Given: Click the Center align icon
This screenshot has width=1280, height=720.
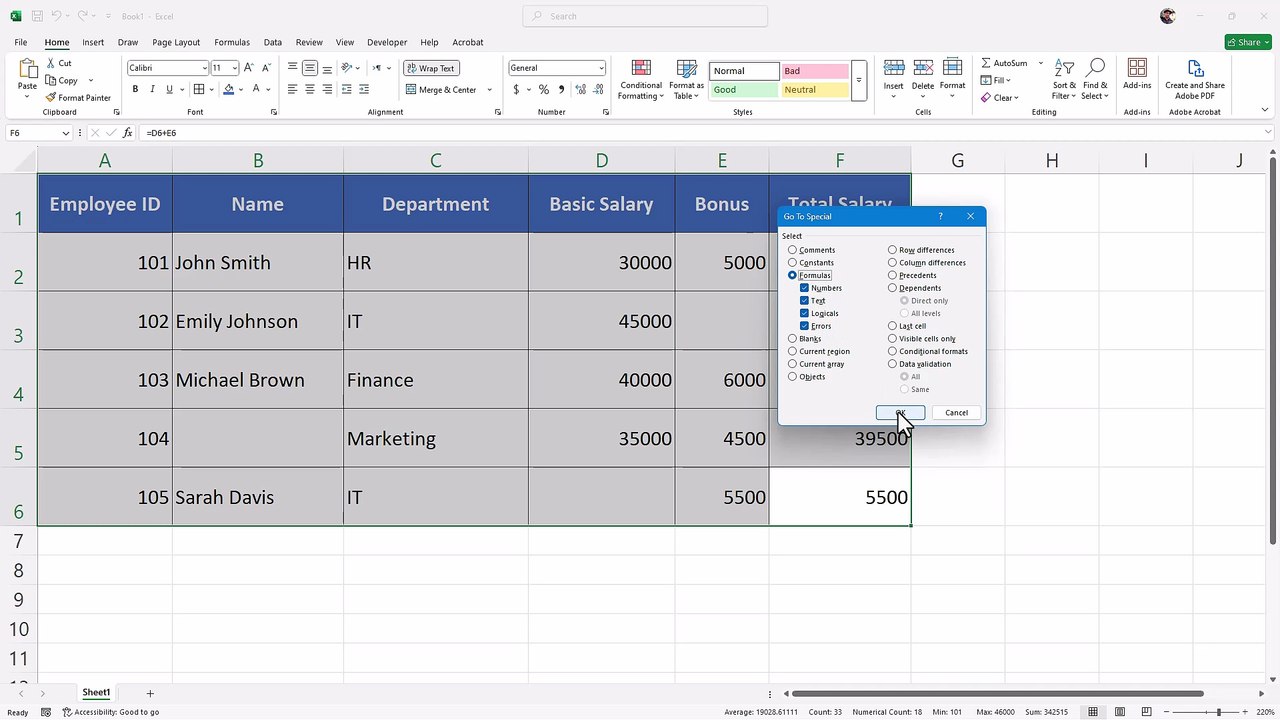Looking at the screenshot, I should click(x=310, y=89).
